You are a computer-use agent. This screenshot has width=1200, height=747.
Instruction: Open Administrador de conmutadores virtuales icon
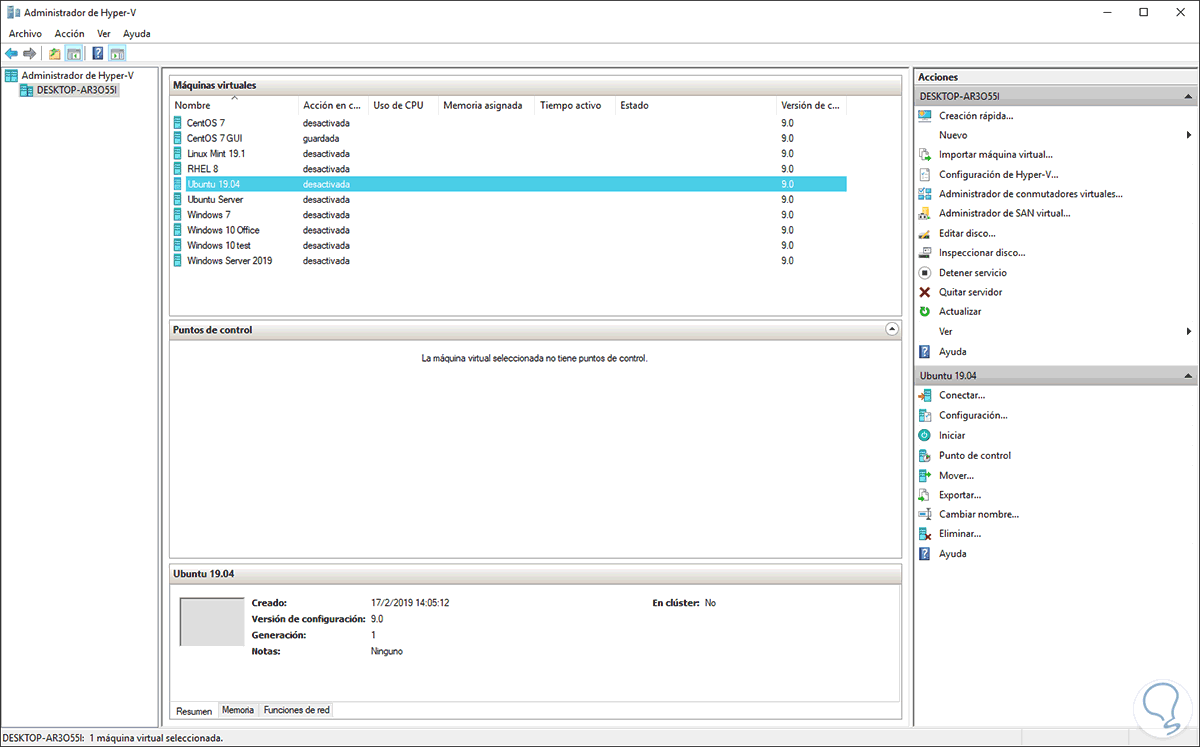(925, 194)
